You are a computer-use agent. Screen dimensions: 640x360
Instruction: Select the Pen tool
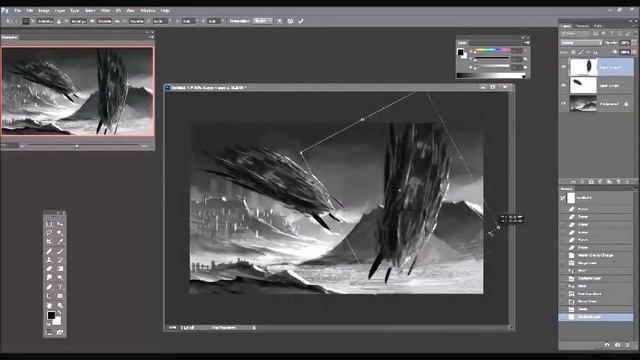(49, 287)
